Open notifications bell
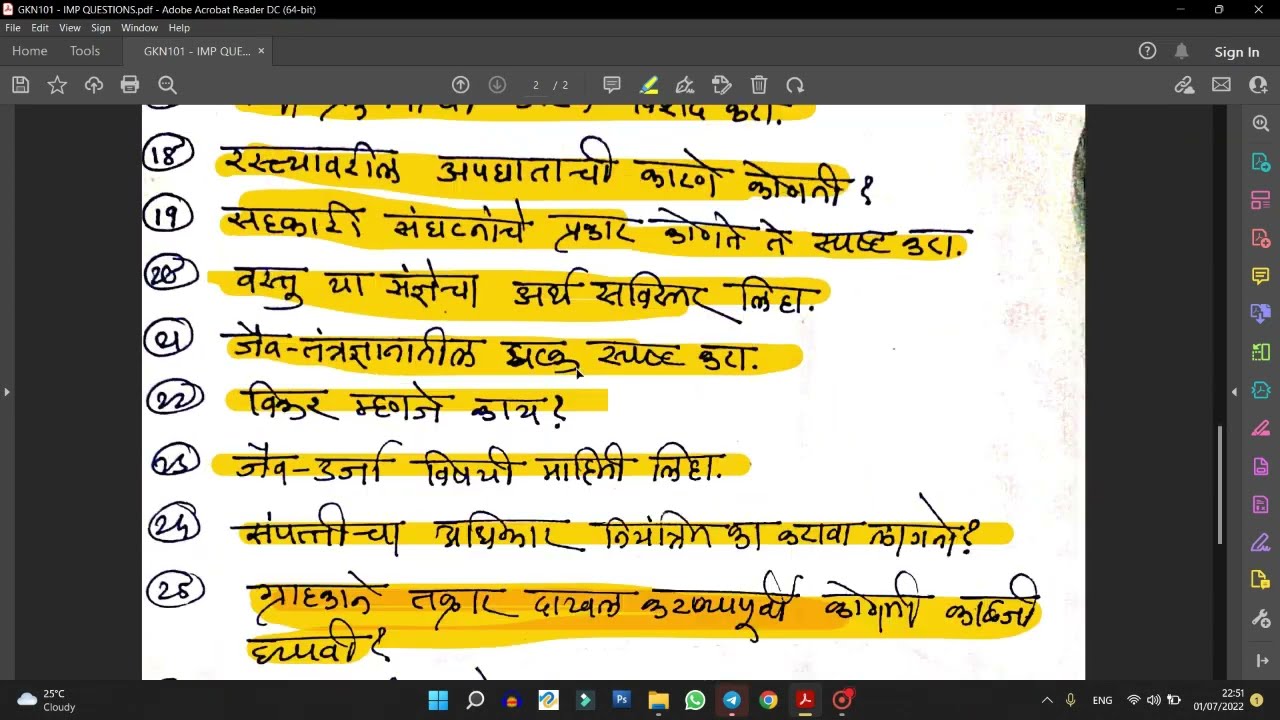This screenshot has height=720, width=1280. tap(1181, 51)
